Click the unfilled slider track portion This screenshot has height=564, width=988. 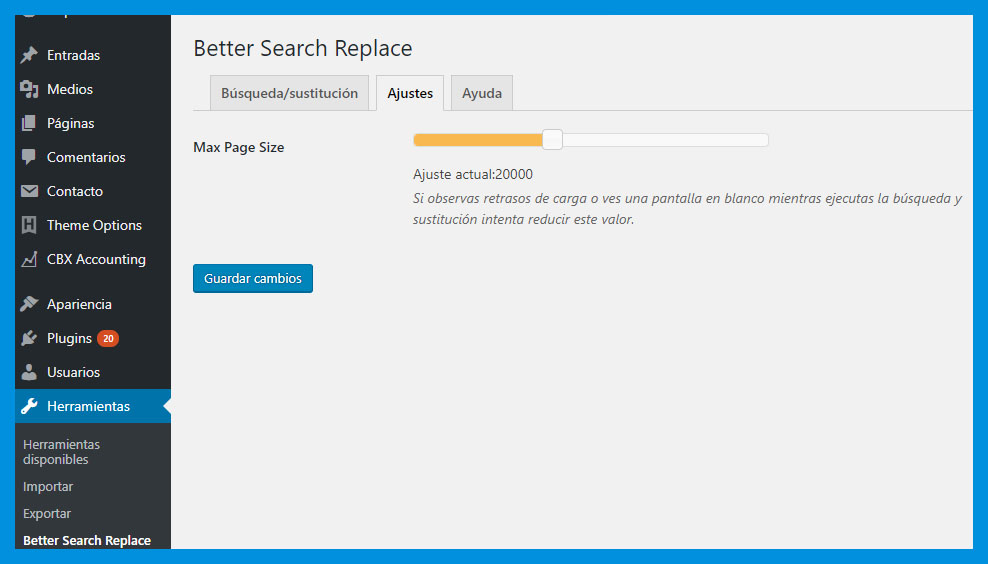tap(665, 140)
